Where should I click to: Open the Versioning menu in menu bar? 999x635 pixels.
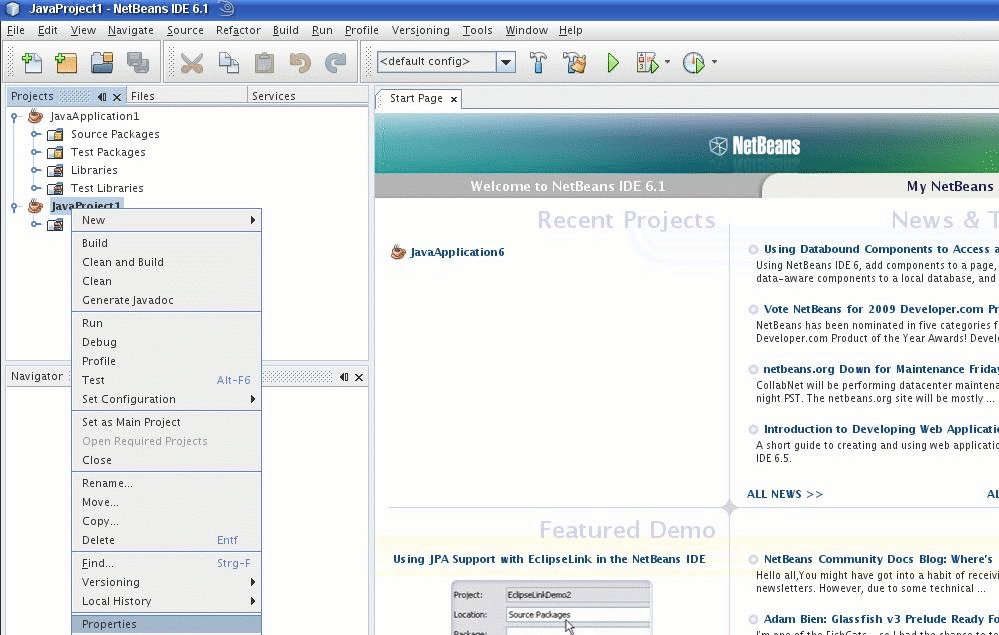pyautogui.click(x=420, y=30)
